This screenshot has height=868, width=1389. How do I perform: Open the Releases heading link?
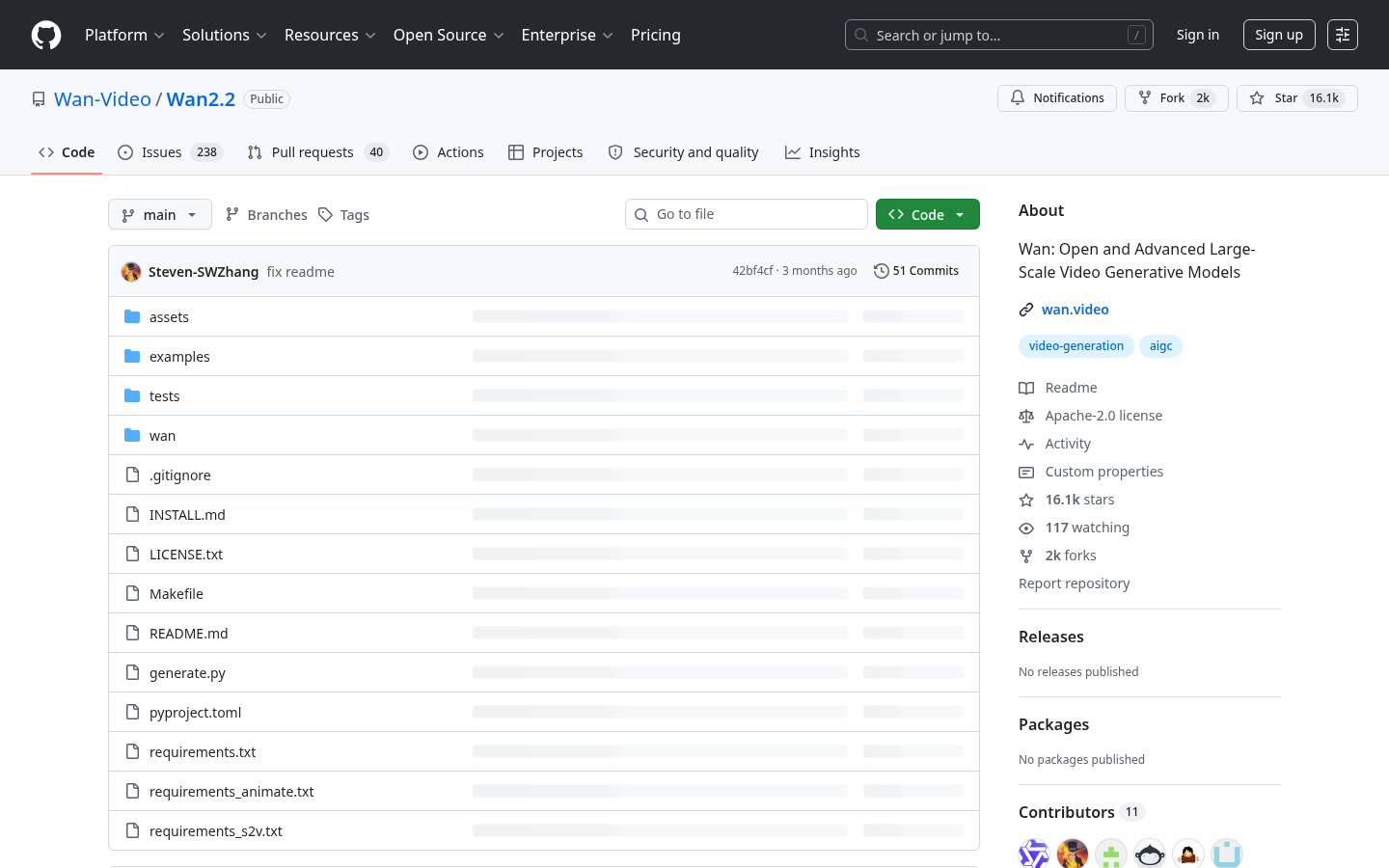1051,637
